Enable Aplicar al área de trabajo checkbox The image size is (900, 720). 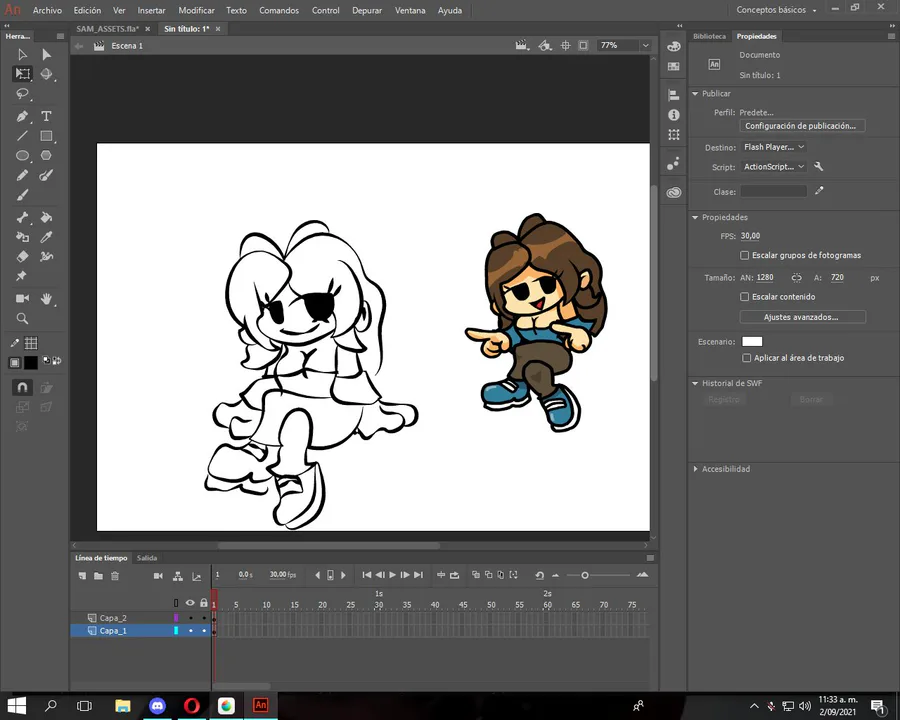point(746,358)
